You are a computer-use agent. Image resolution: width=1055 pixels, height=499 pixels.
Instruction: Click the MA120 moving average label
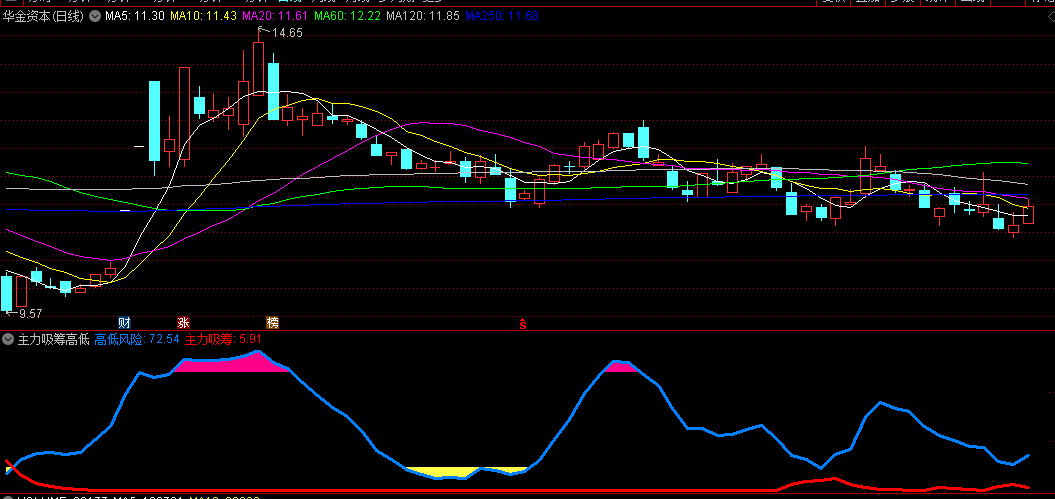pyautogui.click(x=422, y=17)
